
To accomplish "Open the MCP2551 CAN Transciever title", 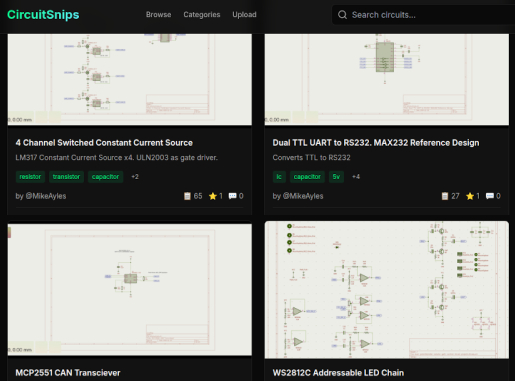I will point(68,373).
